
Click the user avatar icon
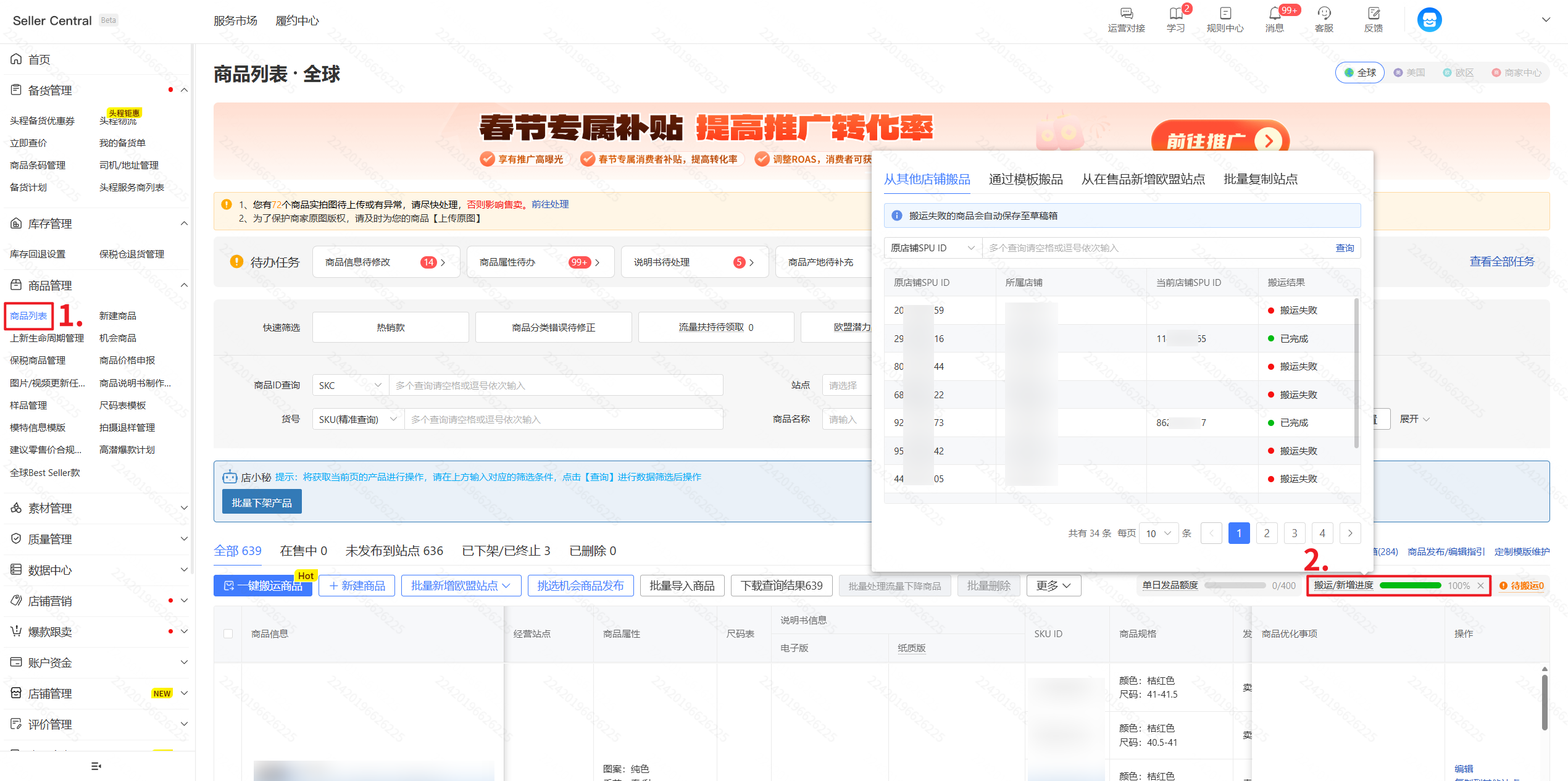pyautogui.click(x=1428, y=20)
